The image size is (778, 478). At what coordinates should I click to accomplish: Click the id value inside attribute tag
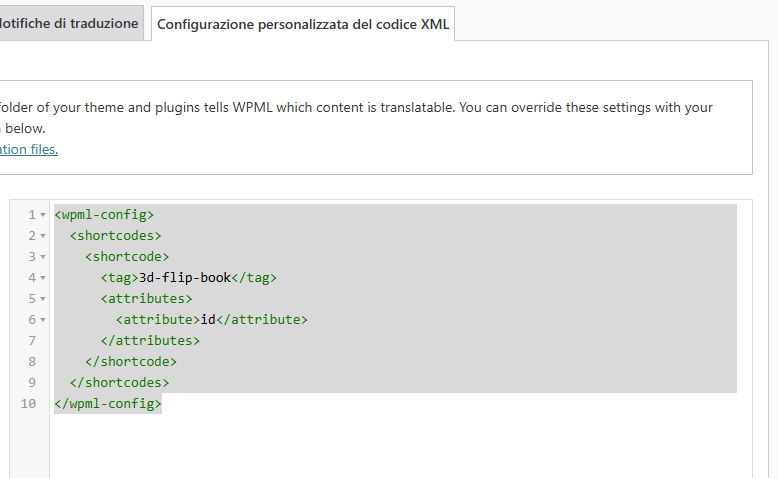(x=208, y=320)
